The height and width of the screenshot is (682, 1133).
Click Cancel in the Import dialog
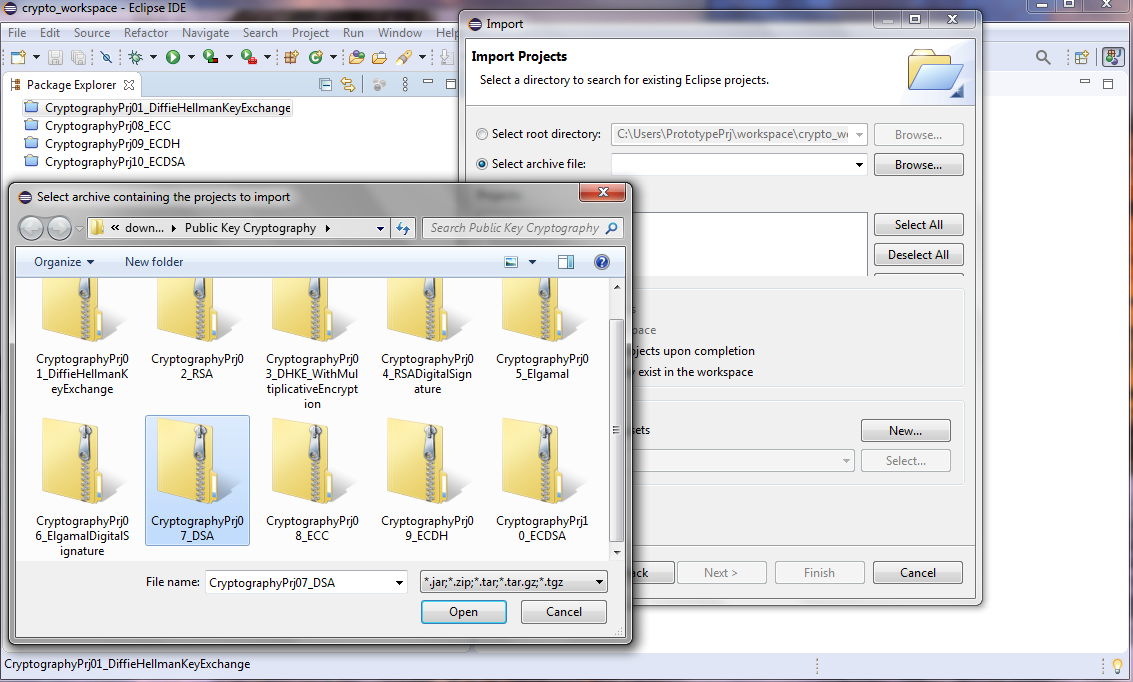pos(918,572)
